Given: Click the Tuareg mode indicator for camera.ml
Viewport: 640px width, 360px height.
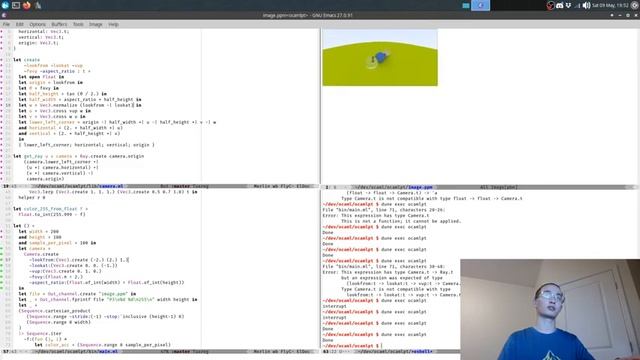Looking at the screenshot, I should tap(200, 187).
